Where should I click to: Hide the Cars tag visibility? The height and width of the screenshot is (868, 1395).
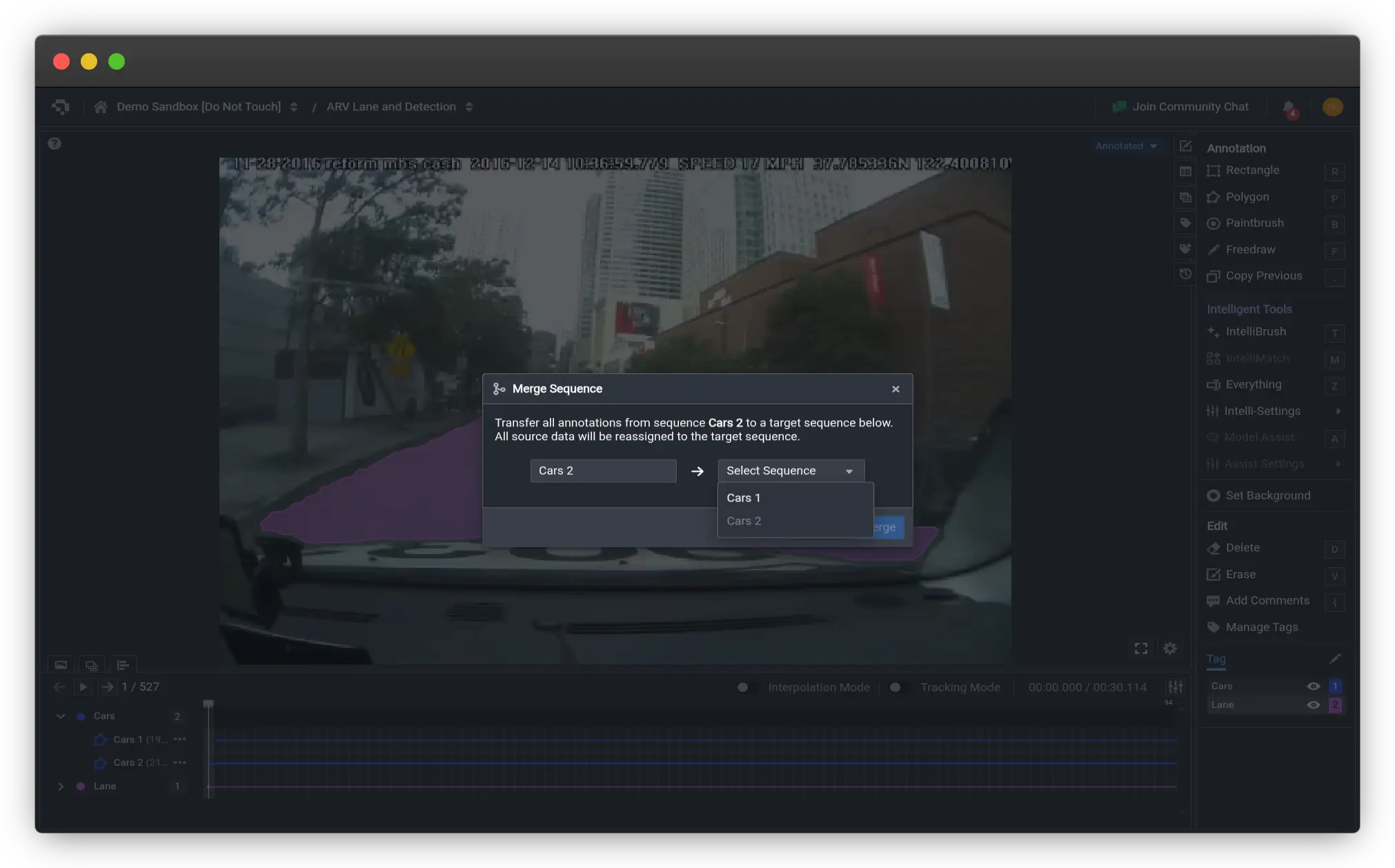[x=1313, y=687]
